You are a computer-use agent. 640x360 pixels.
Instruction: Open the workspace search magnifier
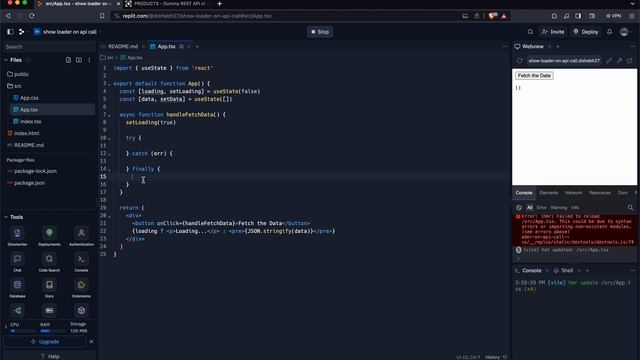click(530, 32)
